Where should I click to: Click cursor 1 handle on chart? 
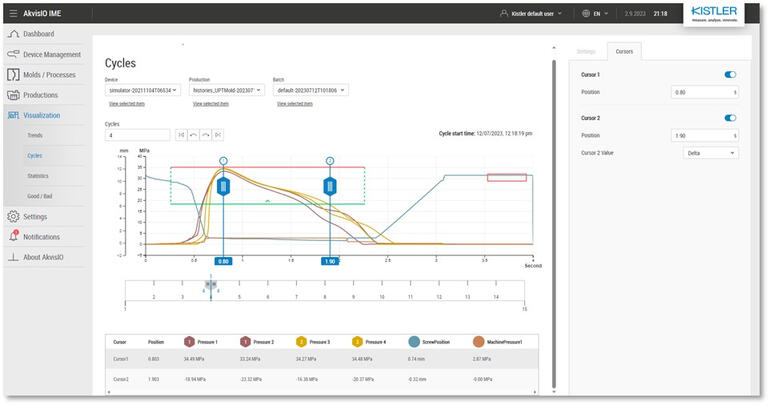(x=223, y=187)
